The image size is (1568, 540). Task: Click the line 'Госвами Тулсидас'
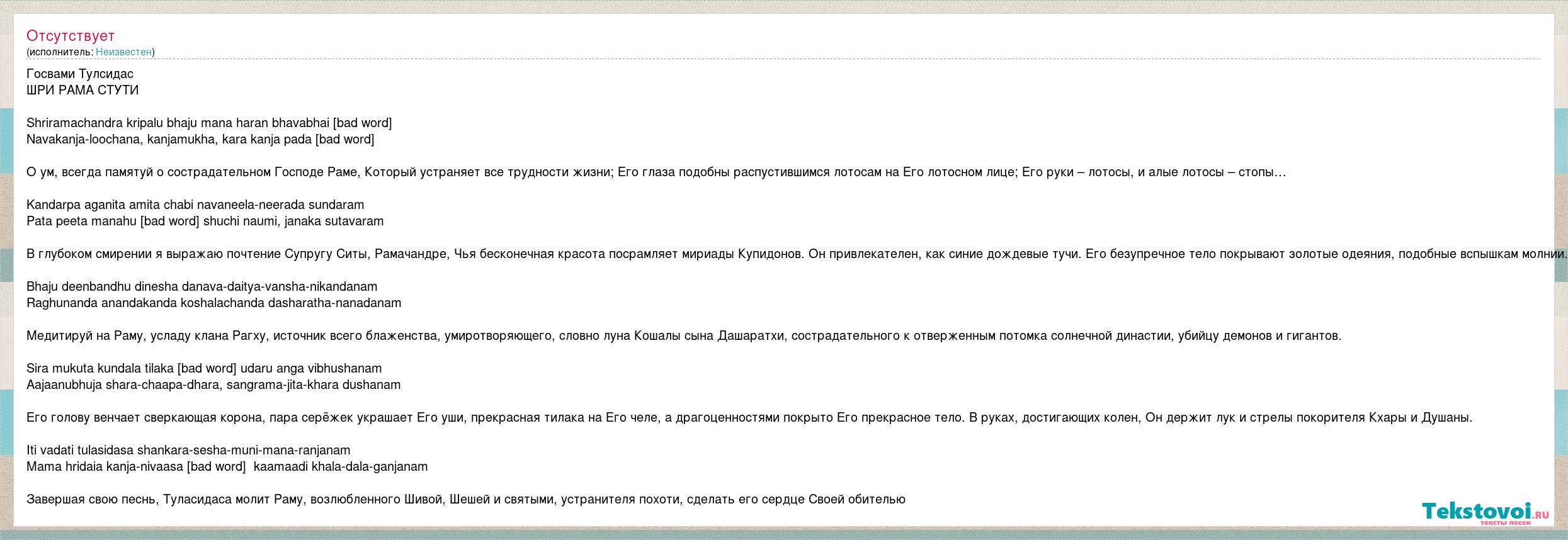[x=80, y=74]
